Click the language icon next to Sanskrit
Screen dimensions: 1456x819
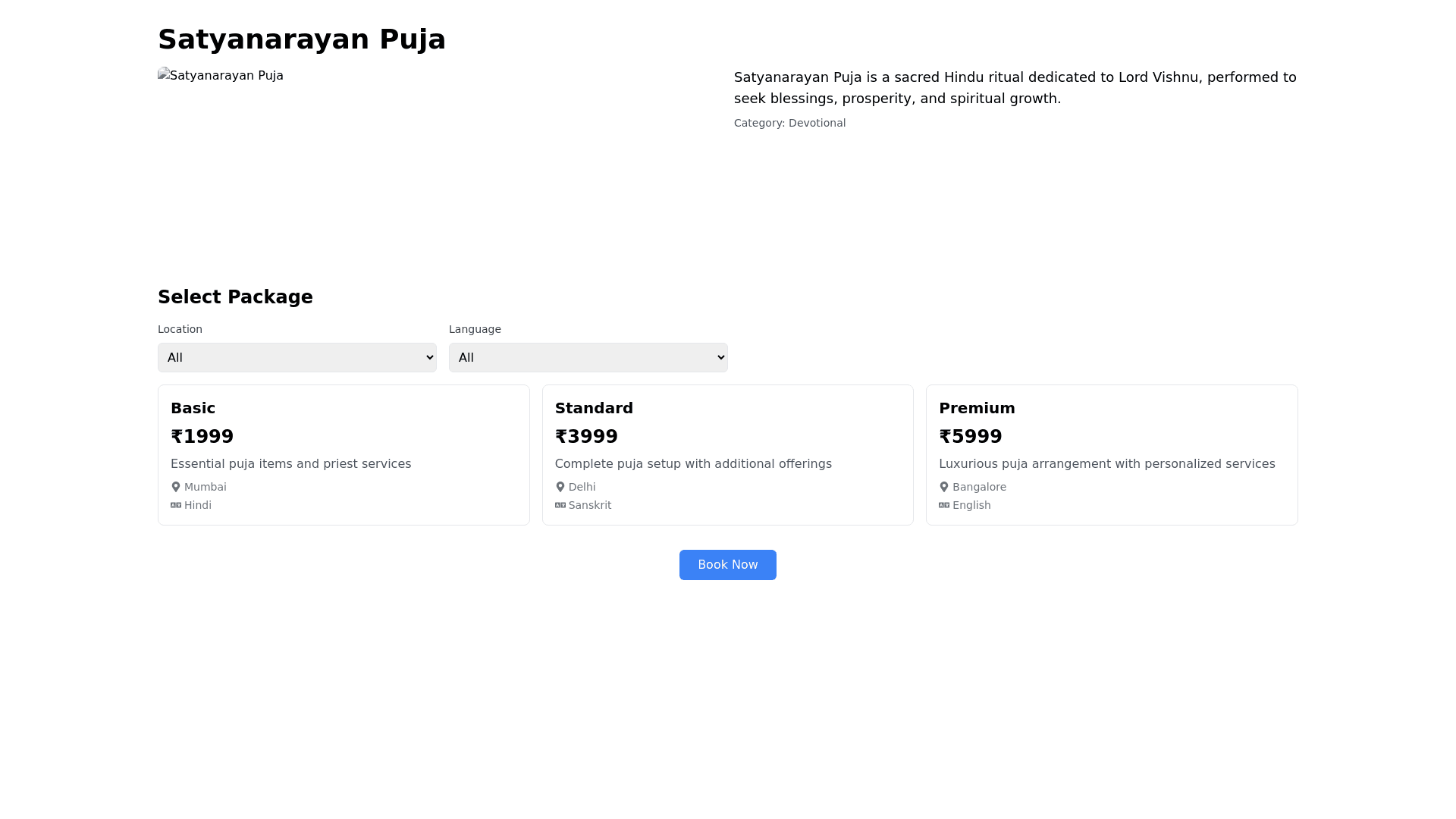[x=560, y=504]
